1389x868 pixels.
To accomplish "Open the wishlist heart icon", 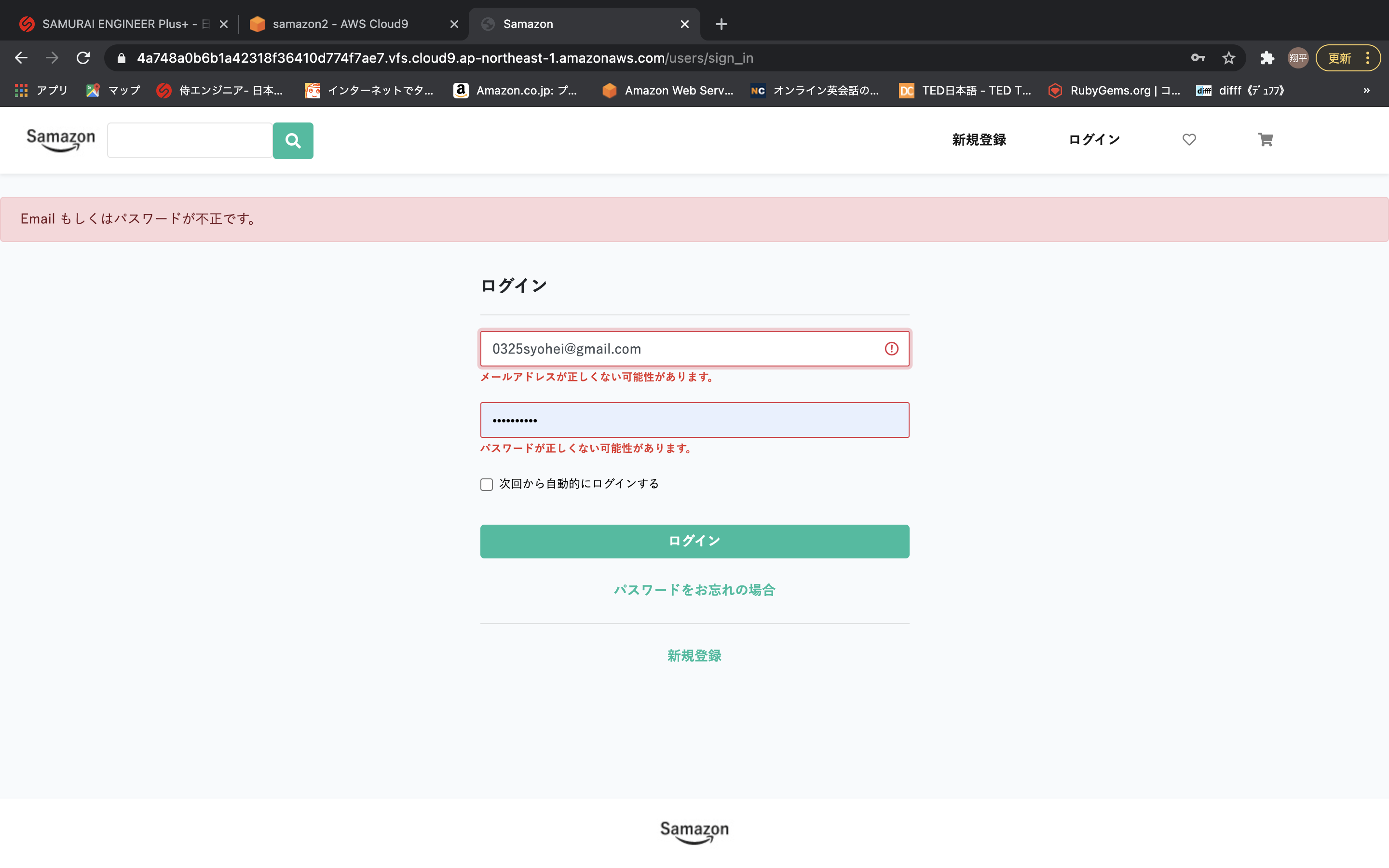I will pyautogui.click(x=1188, y=139).
